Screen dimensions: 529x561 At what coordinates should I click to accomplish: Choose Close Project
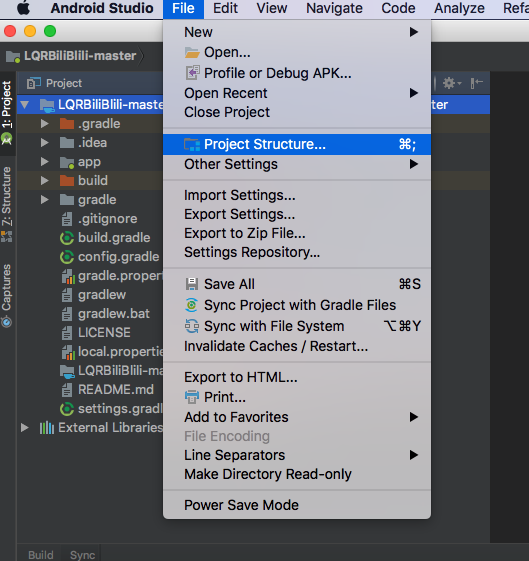[x=297, y=112]
